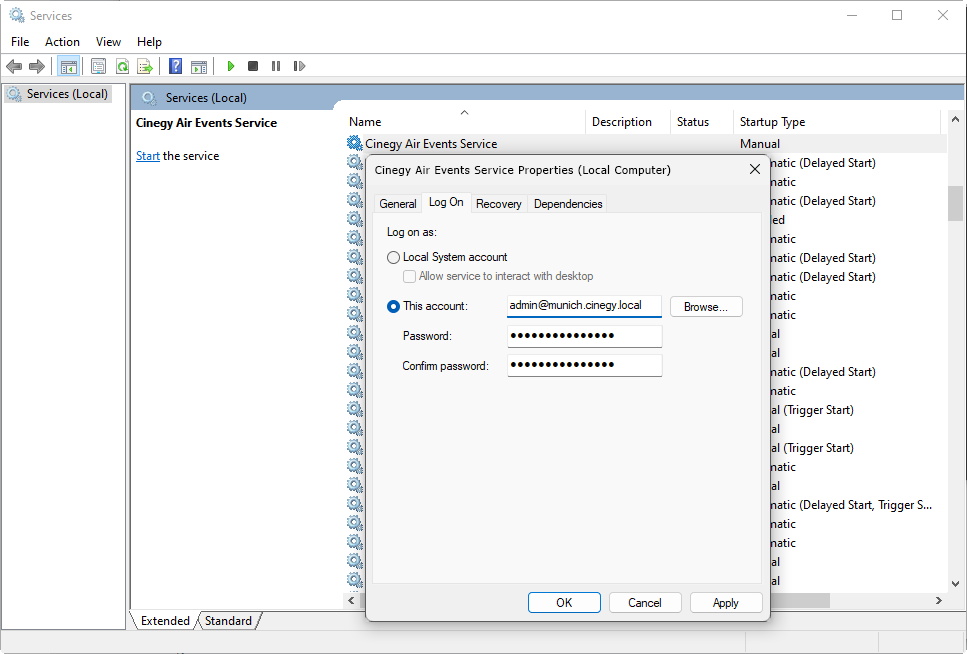Click the Refresh toolbar icon
The height and width of the screenshot is (654, 967).
pos(122,66)
